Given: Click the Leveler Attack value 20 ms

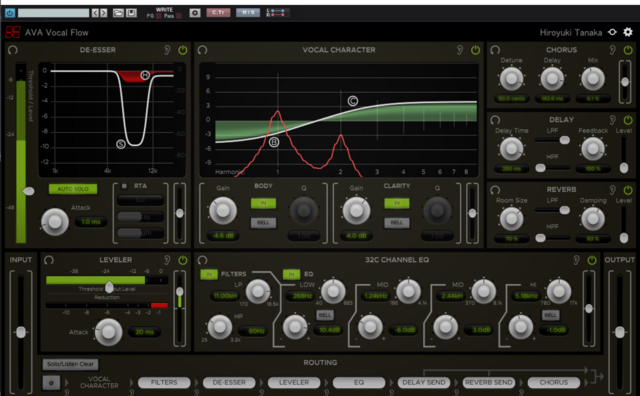Looking at the screenshot, I should [144, 332].
